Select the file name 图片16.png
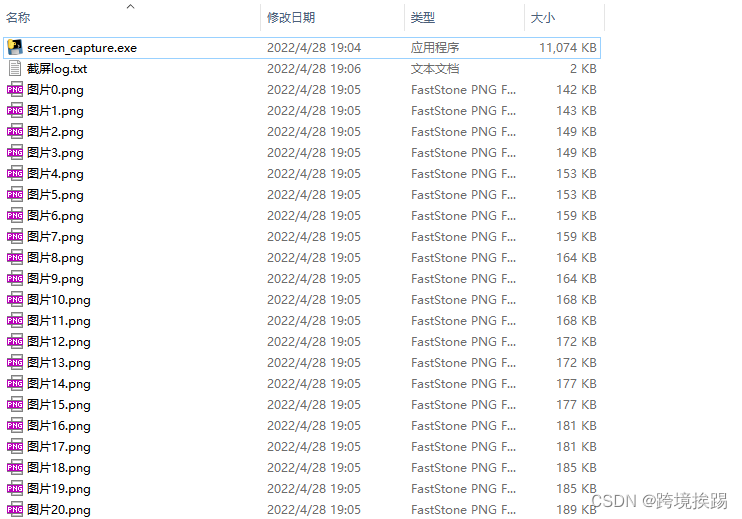Screen dimensions: 742x519 59,426
